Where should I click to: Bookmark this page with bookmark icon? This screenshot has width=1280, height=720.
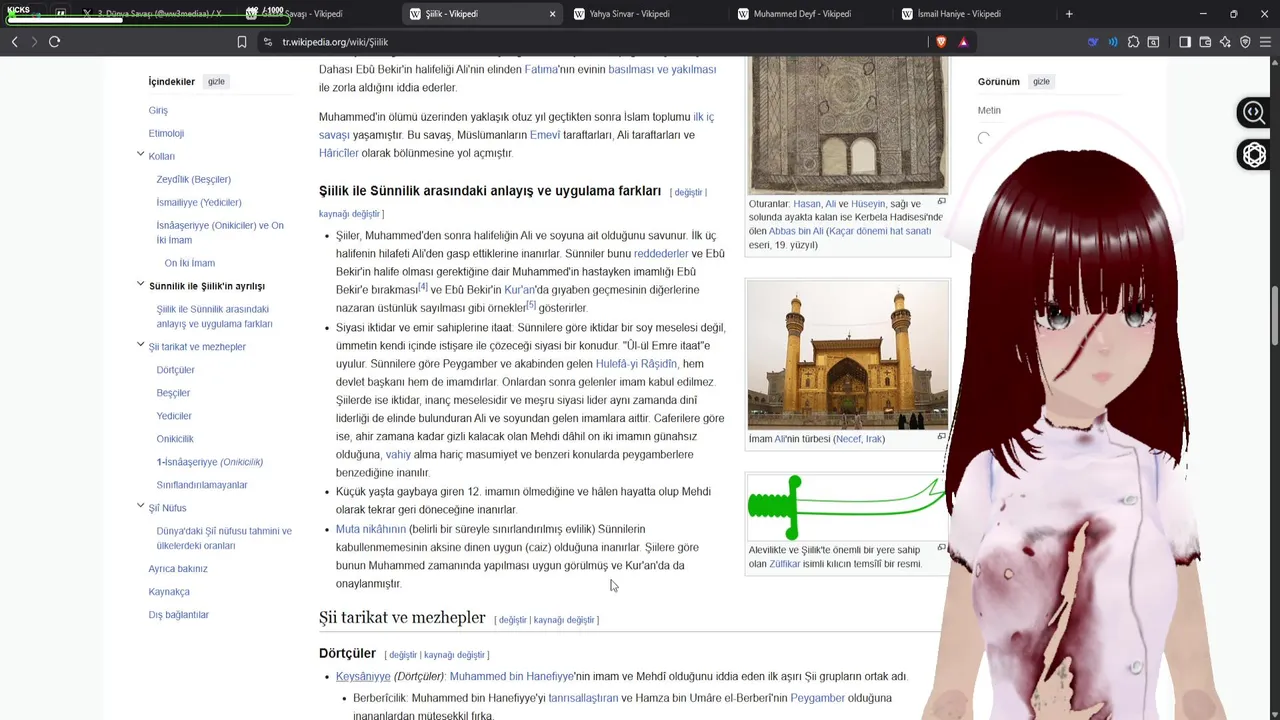242,42
